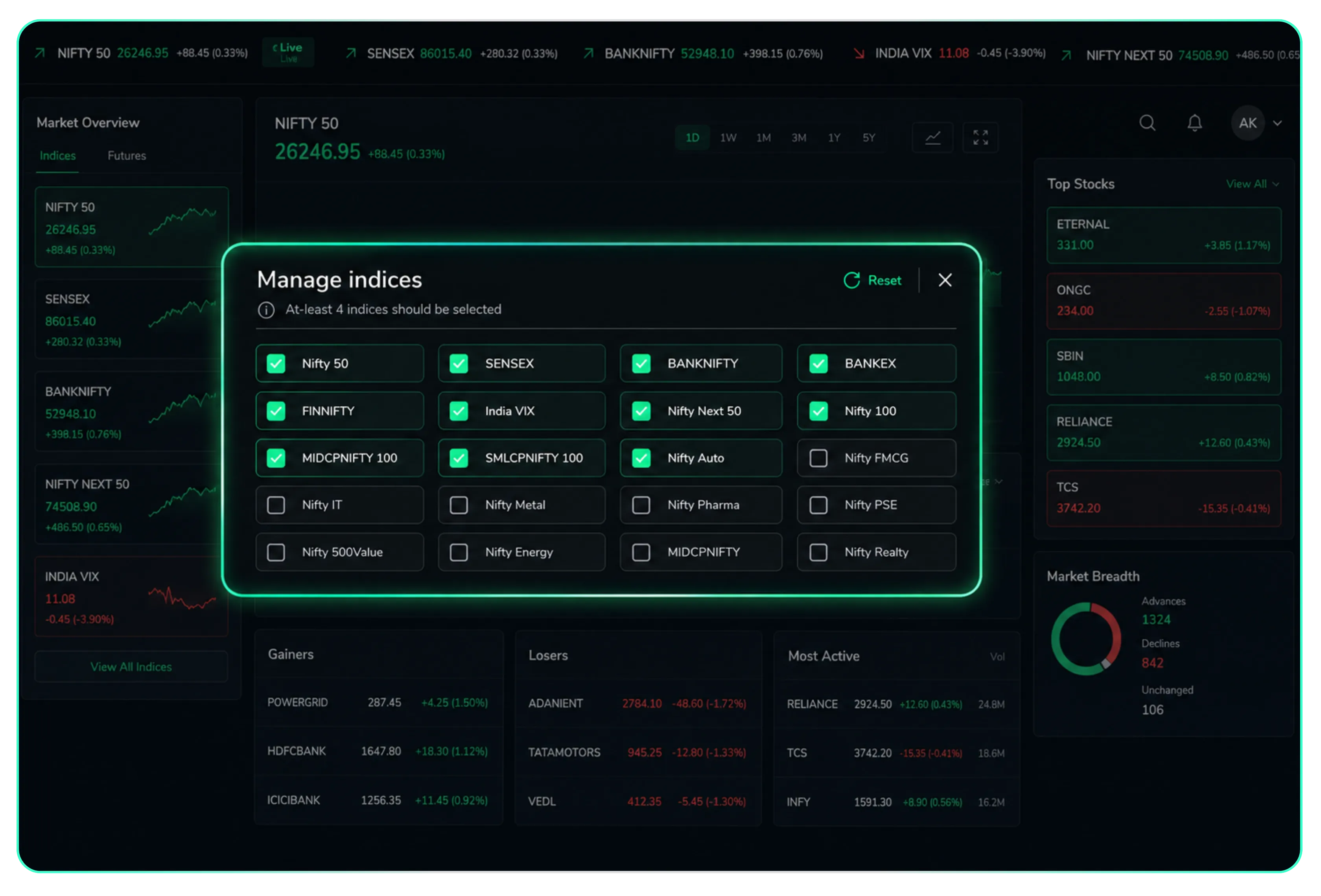Select the 1M chart range
1321x896 pixels.
[x=763, y=138]
